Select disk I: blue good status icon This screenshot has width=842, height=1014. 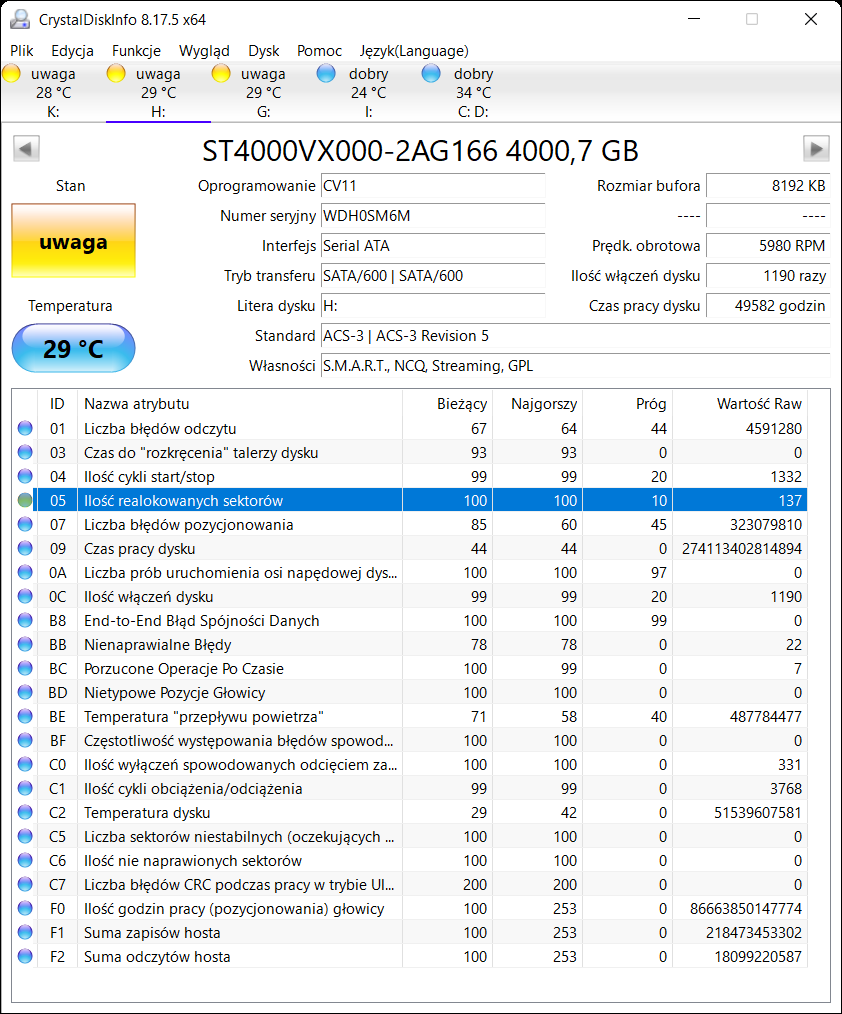(326, 73)
